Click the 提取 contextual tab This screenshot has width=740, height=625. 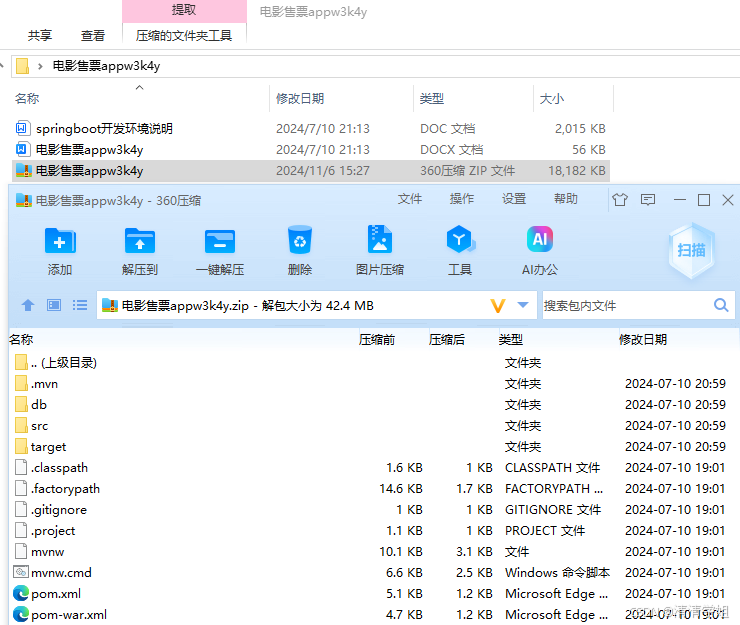click(184, 10)
